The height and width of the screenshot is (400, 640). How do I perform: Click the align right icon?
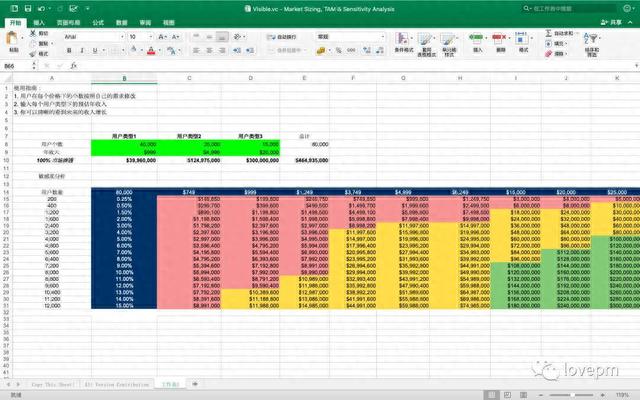point(222,51)
